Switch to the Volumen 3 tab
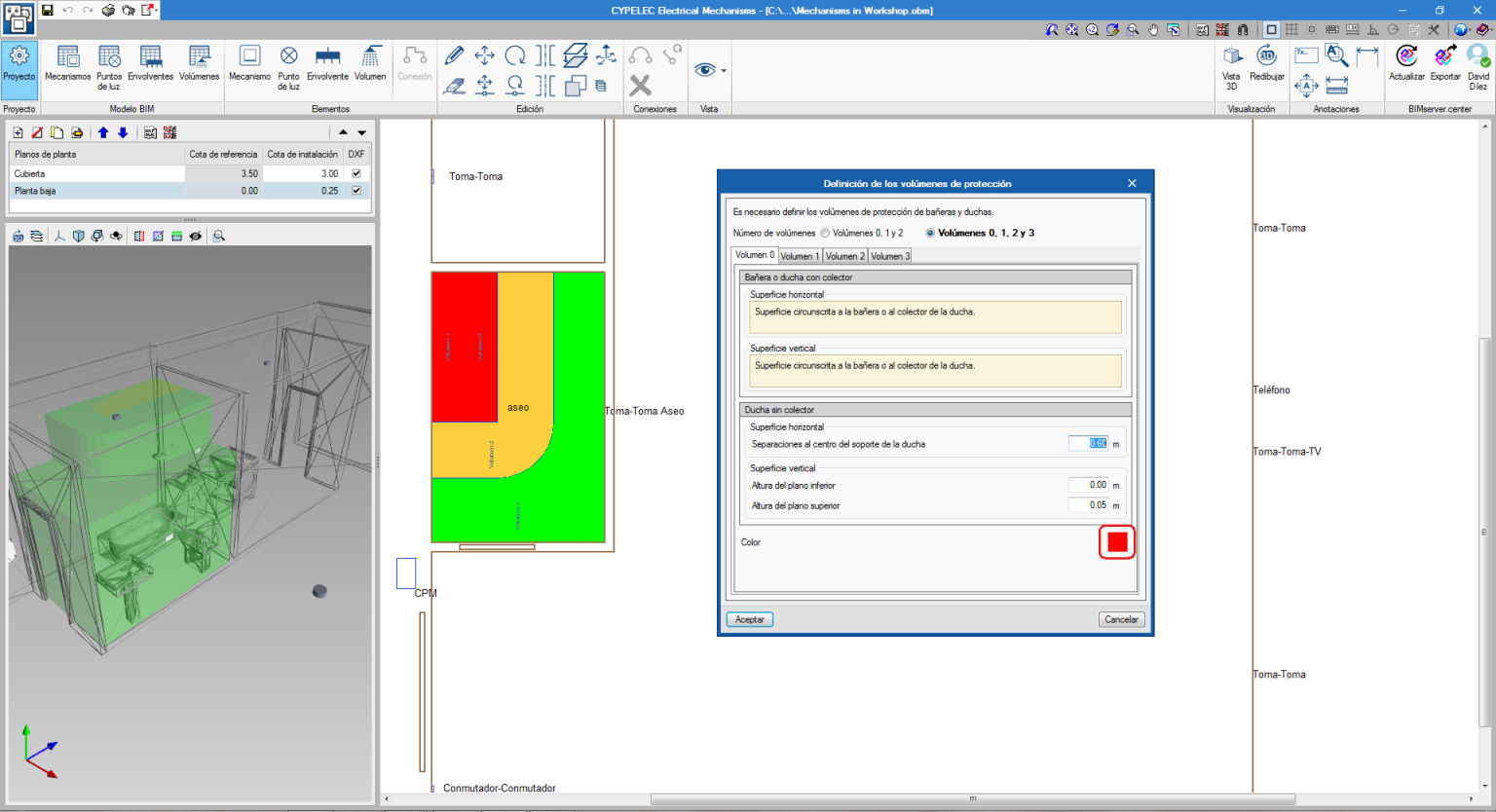 (889, 256)
